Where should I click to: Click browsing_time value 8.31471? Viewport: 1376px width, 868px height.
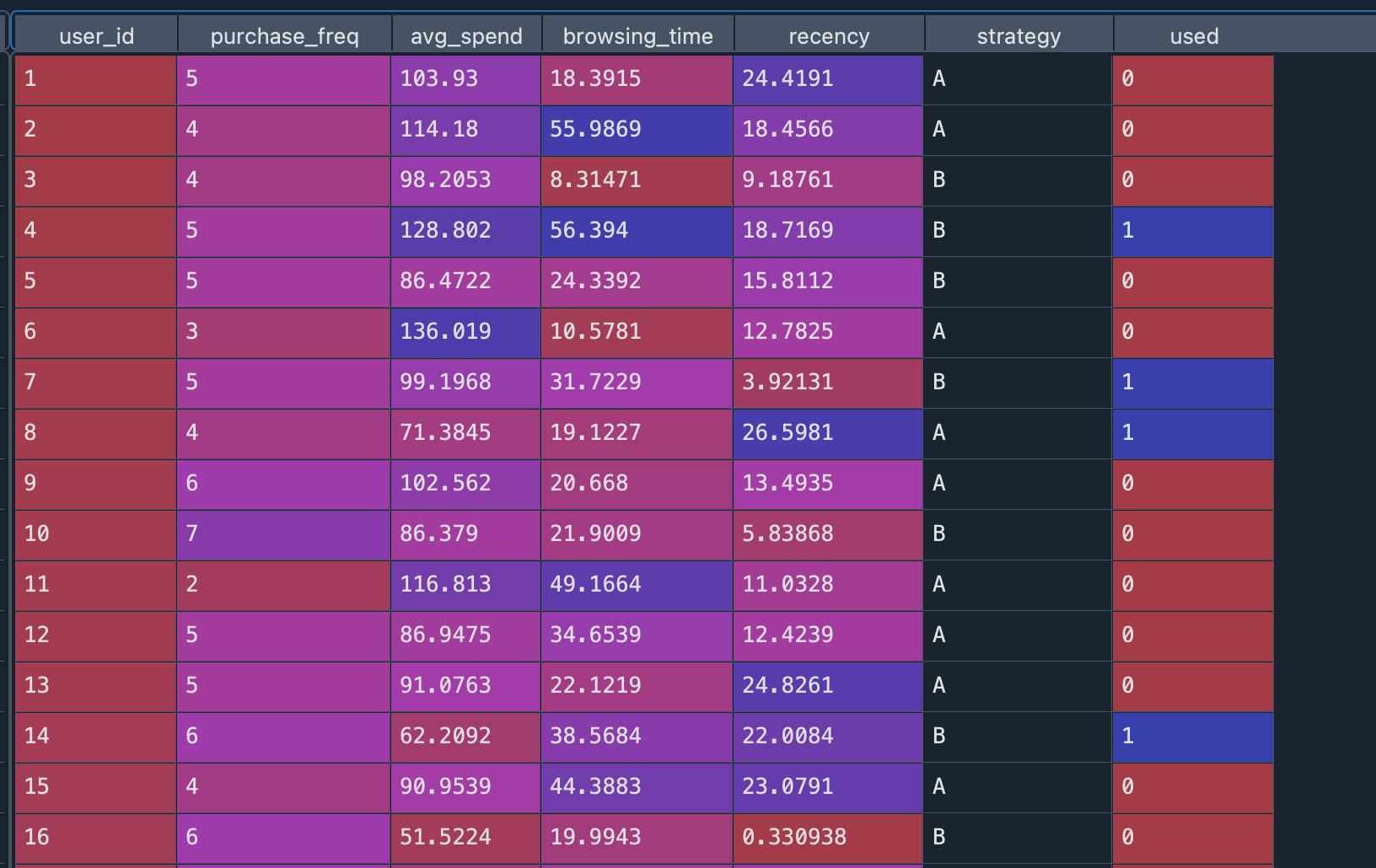[637, 181]
